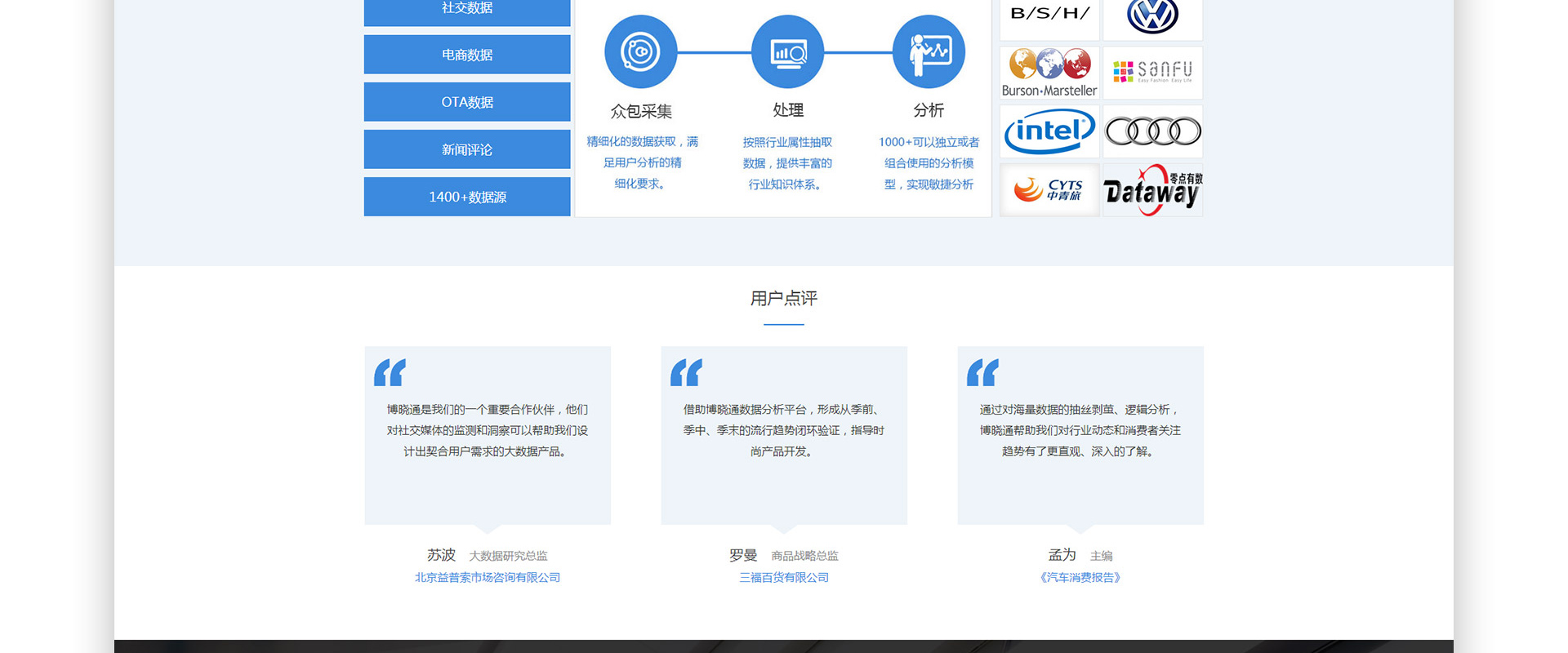
Task: Open the 北京益普索市场咨询有限公司 link
Action: 488,577
